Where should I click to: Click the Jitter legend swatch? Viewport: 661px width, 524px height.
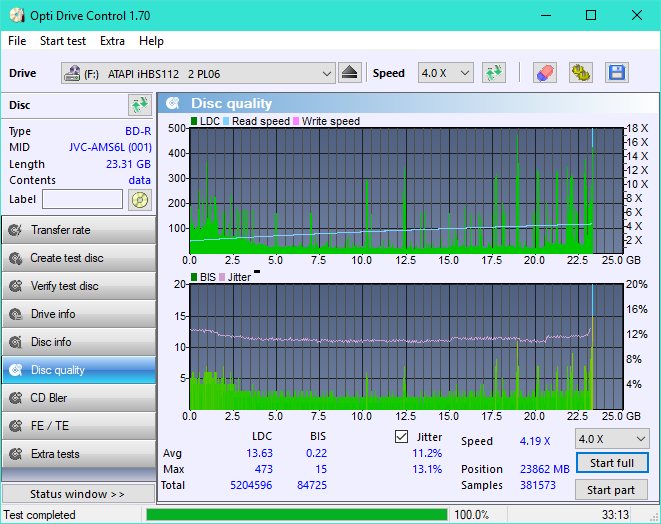[222, 277]
